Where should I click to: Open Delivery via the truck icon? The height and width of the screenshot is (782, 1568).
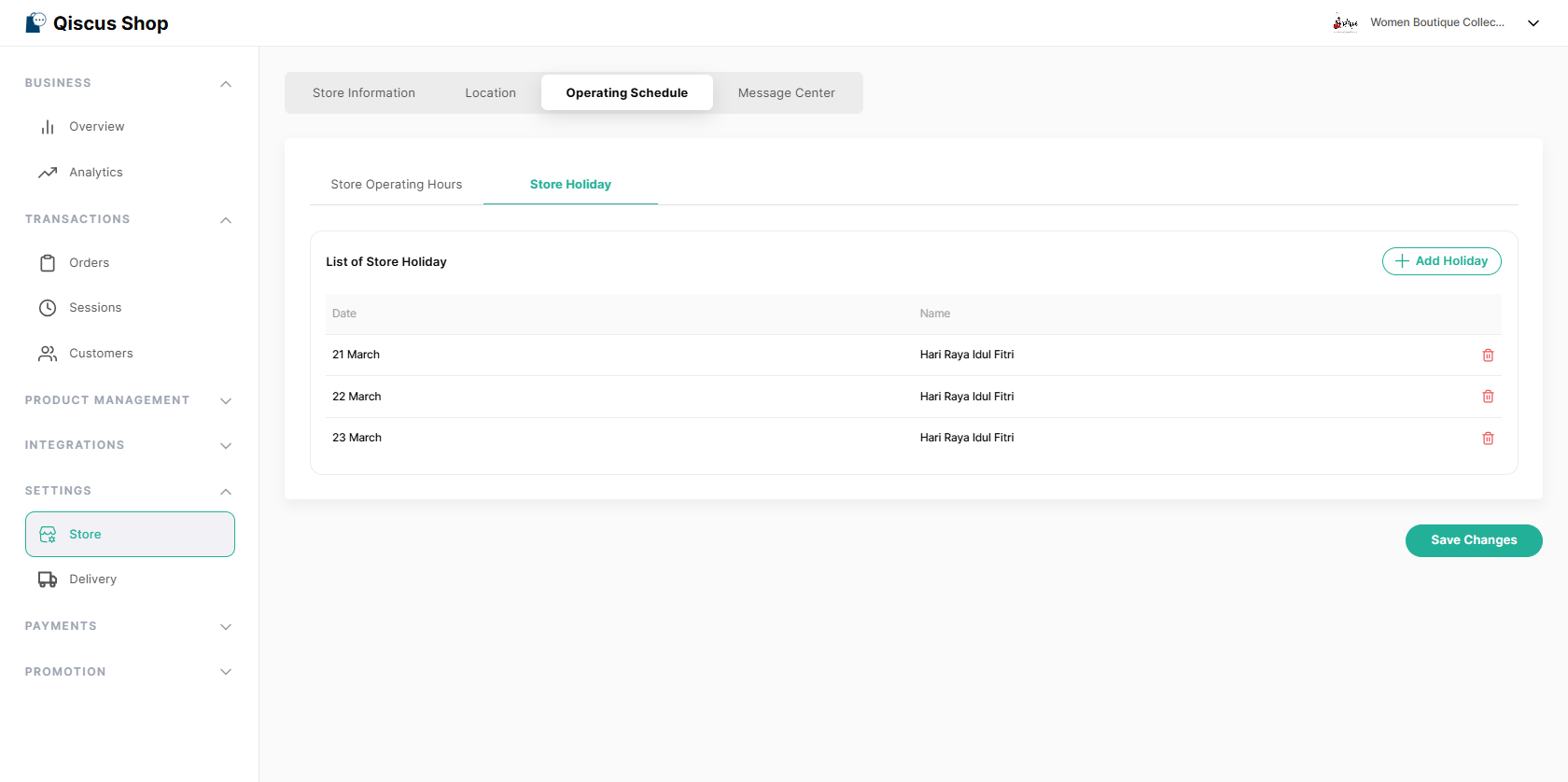click(x=48, y=580)
